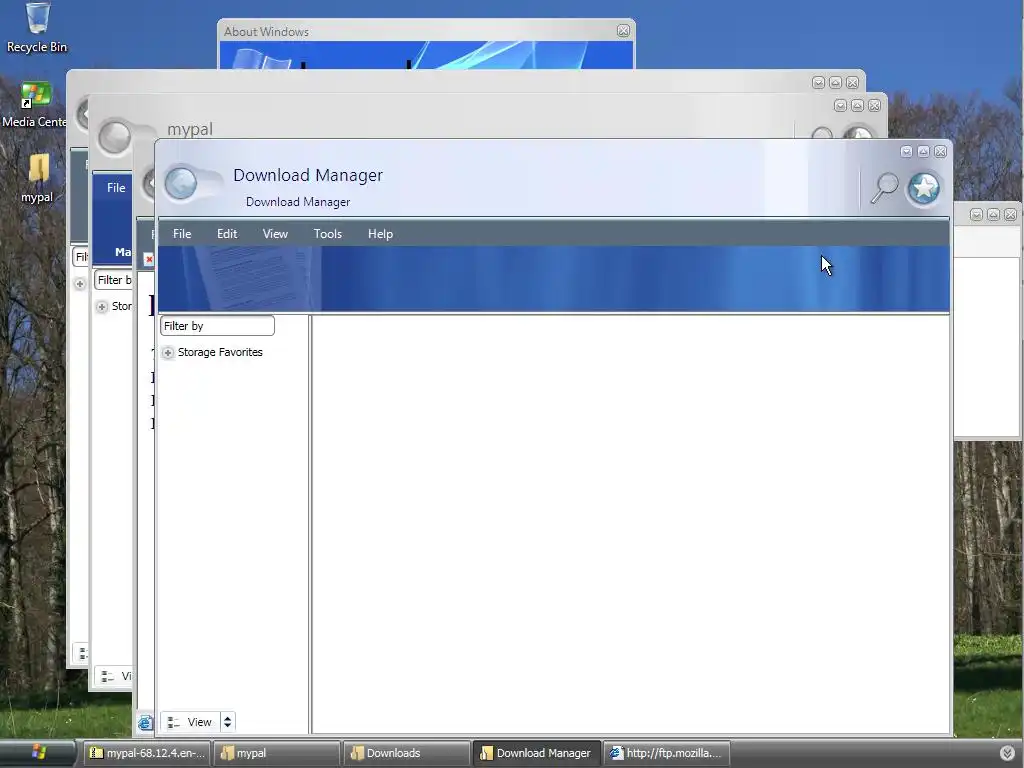1024x768 pixels.
Task: Switch to the Downloads taskbar window
Action: [x=407, y=753]
